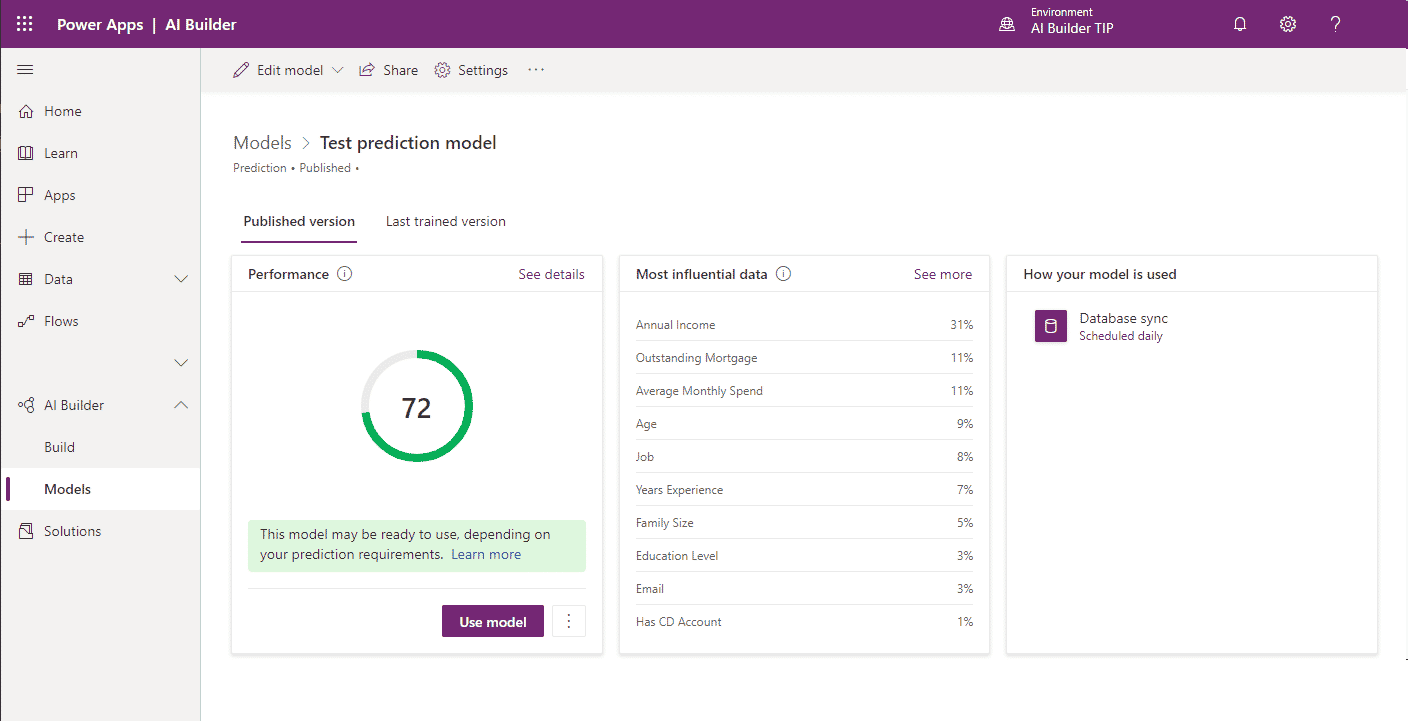The height and width of the screenshot is (721, 1408).
Task: Switch to Last trained version tab
Action: coord(446,222)
